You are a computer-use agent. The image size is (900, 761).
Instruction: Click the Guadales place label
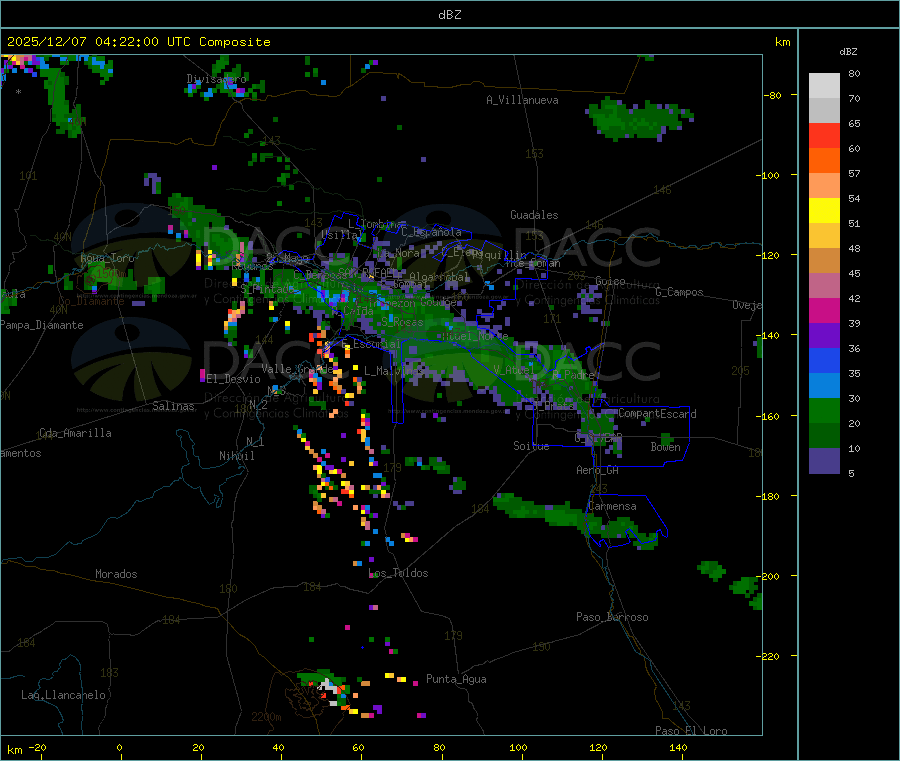click(534, 215)
